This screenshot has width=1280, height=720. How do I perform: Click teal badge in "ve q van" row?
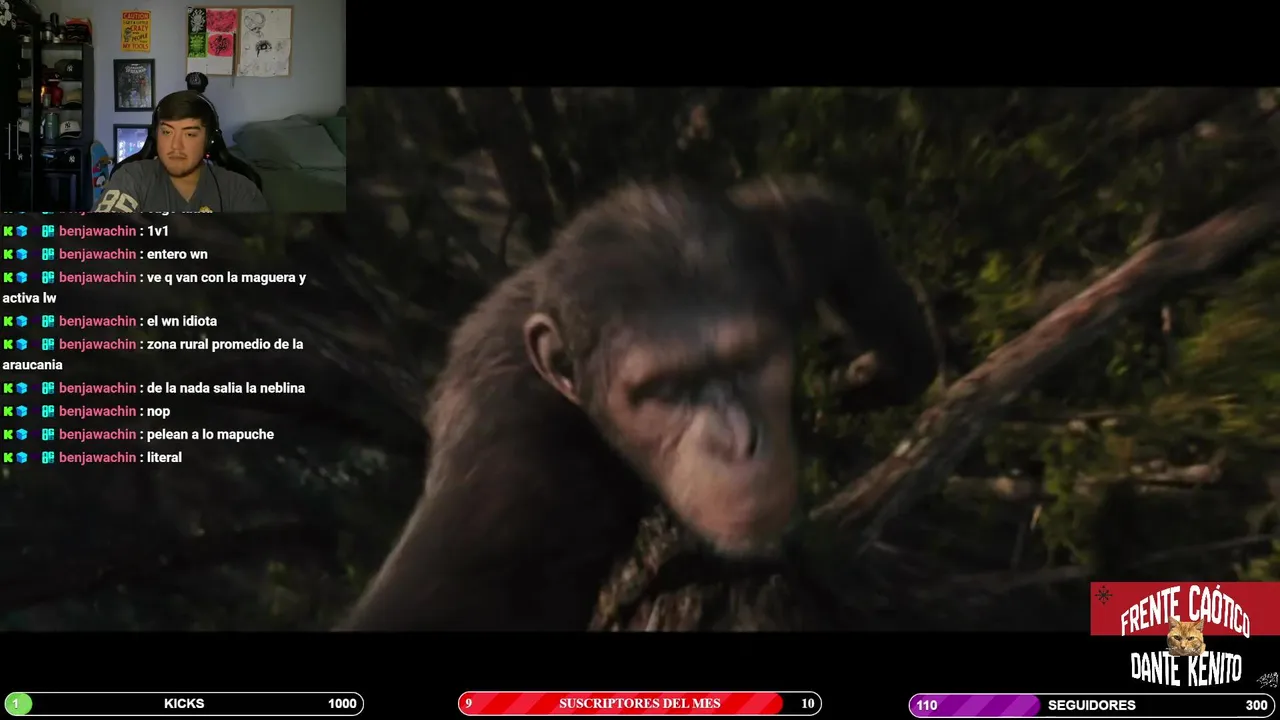click(48, 277)
